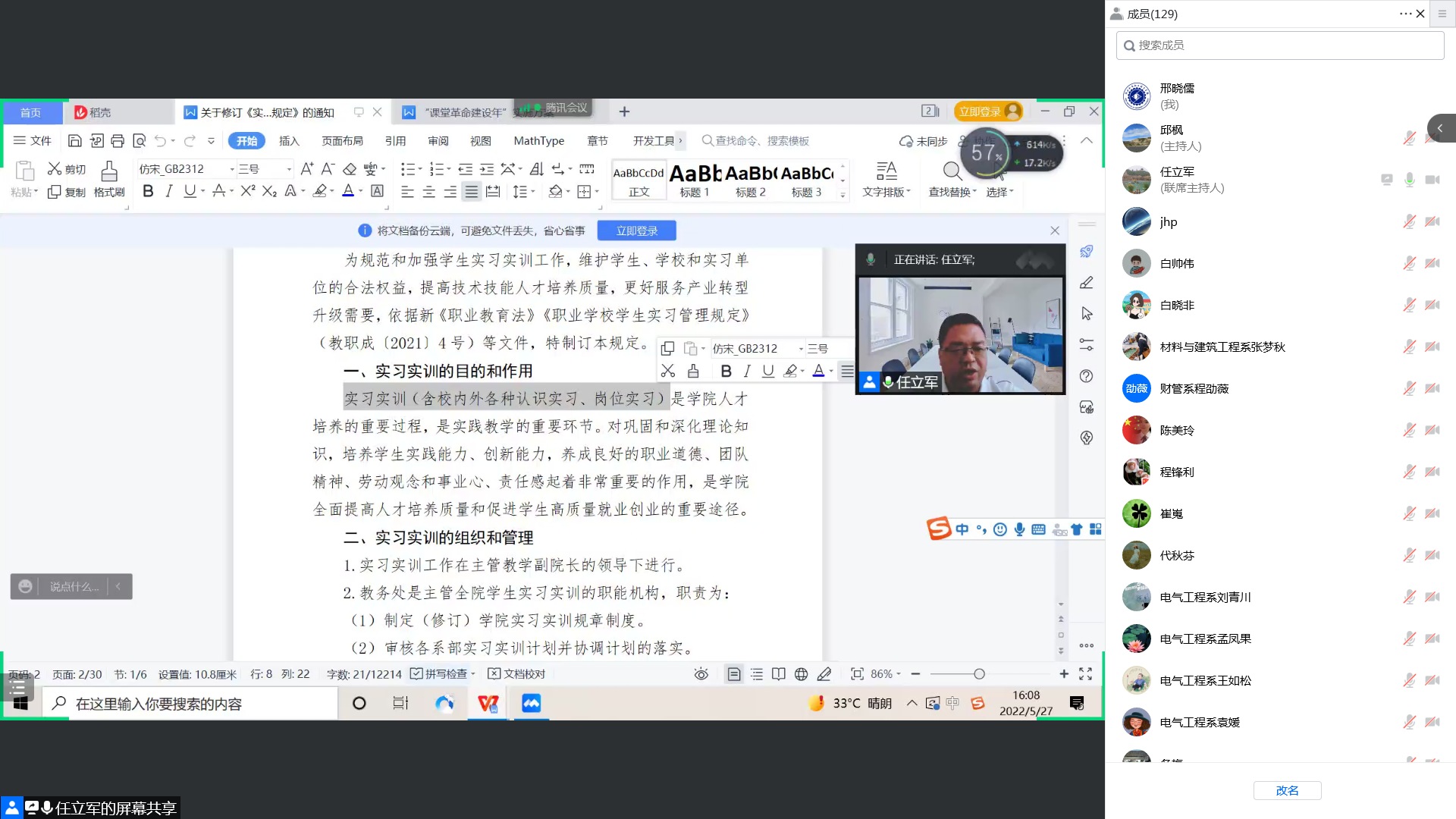The width and height of the screenshot is (1456, 819).
Task: Open the 文件 (File) menu
Action: point(33,141)
